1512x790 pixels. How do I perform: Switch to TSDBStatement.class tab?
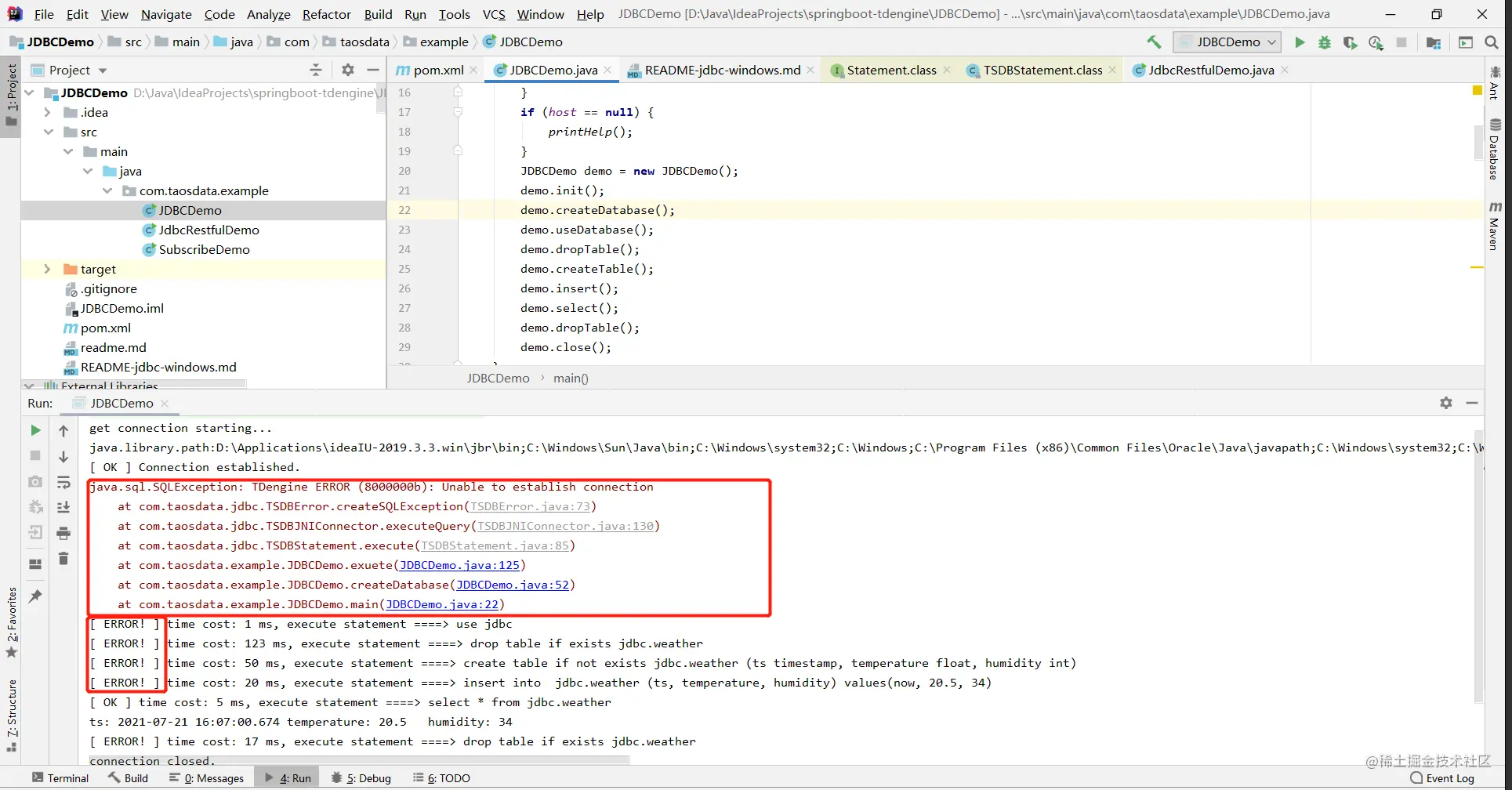tap(1042, 70)
